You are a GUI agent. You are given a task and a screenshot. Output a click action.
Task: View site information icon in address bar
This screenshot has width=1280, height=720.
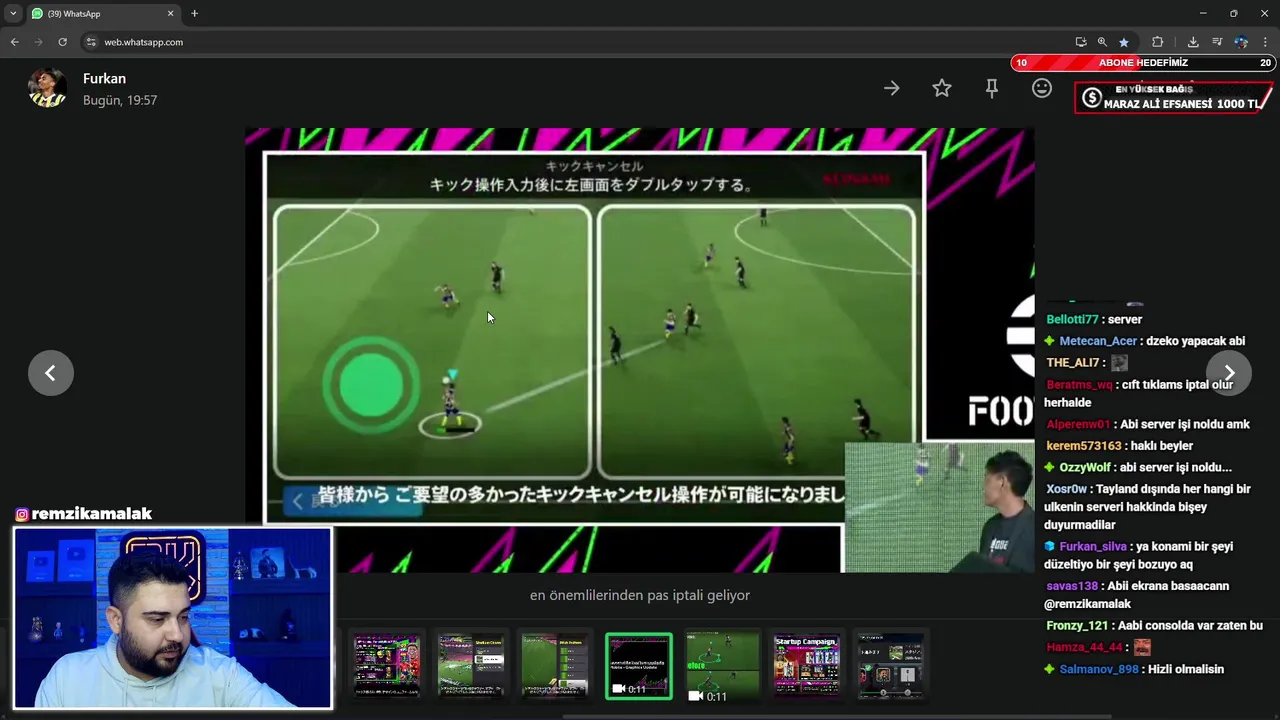click(x=91, y=42)
